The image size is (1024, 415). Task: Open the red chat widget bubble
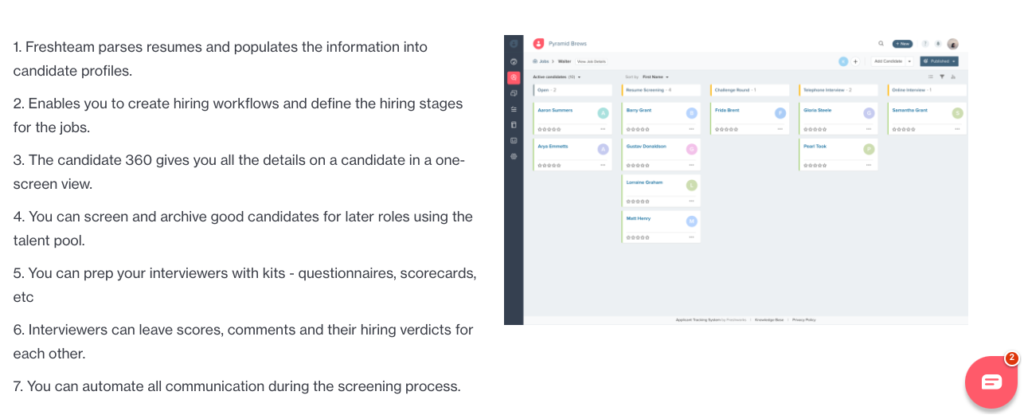click(991, 382)
